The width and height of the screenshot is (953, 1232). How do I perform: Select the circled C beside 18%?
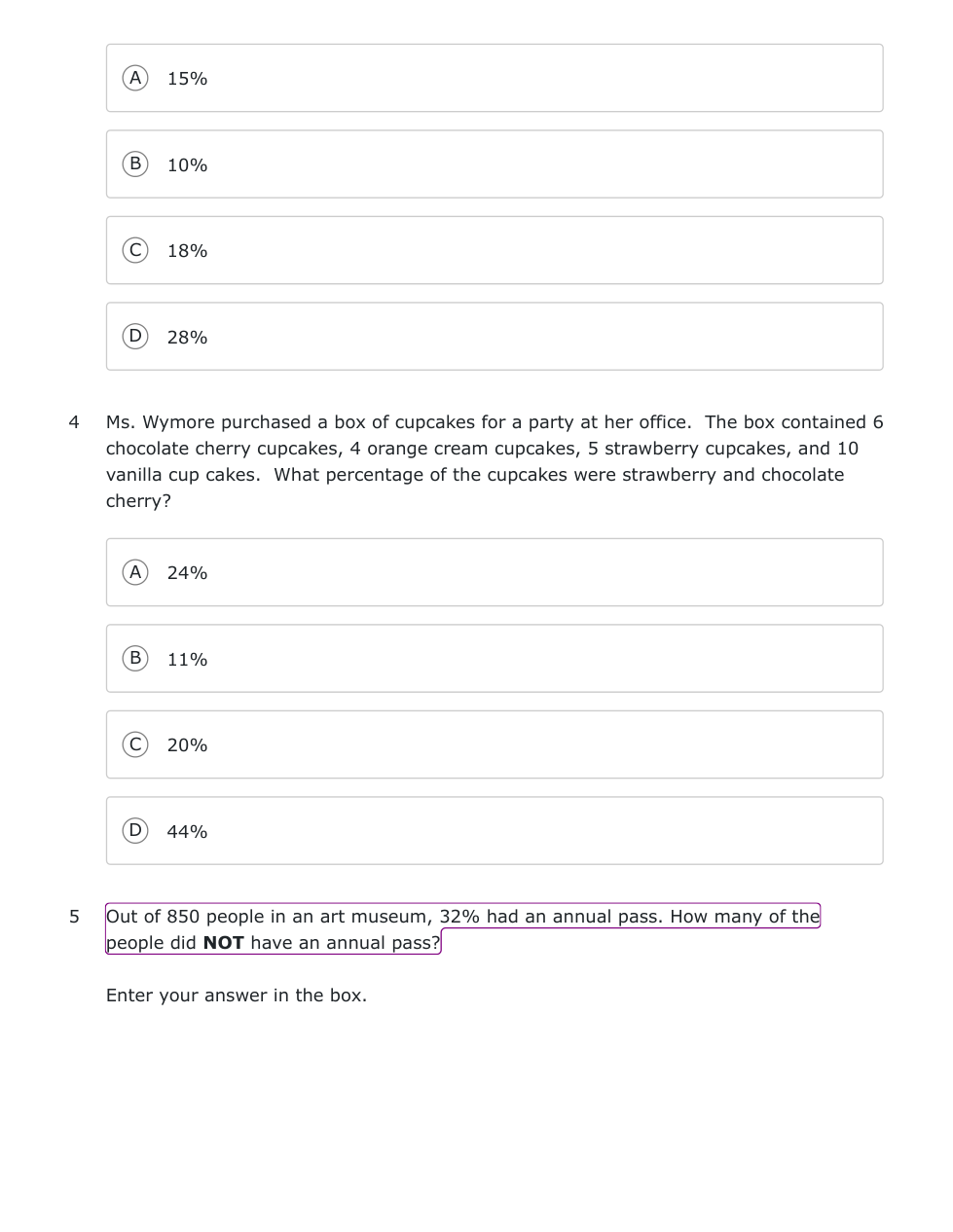[x=135, y=250]
